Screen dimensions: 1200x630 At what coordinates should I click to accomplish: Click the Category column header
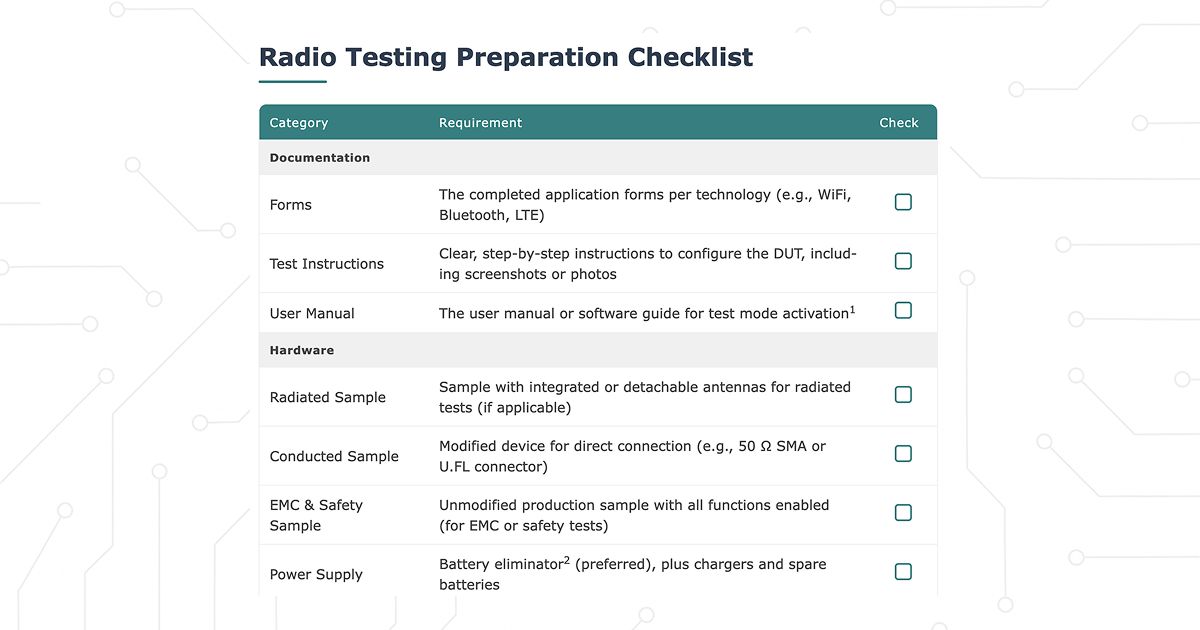[x=298, y=122]
